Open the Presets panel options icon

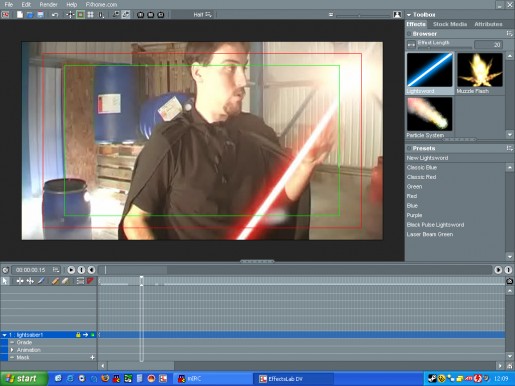(x=509, y=148)
